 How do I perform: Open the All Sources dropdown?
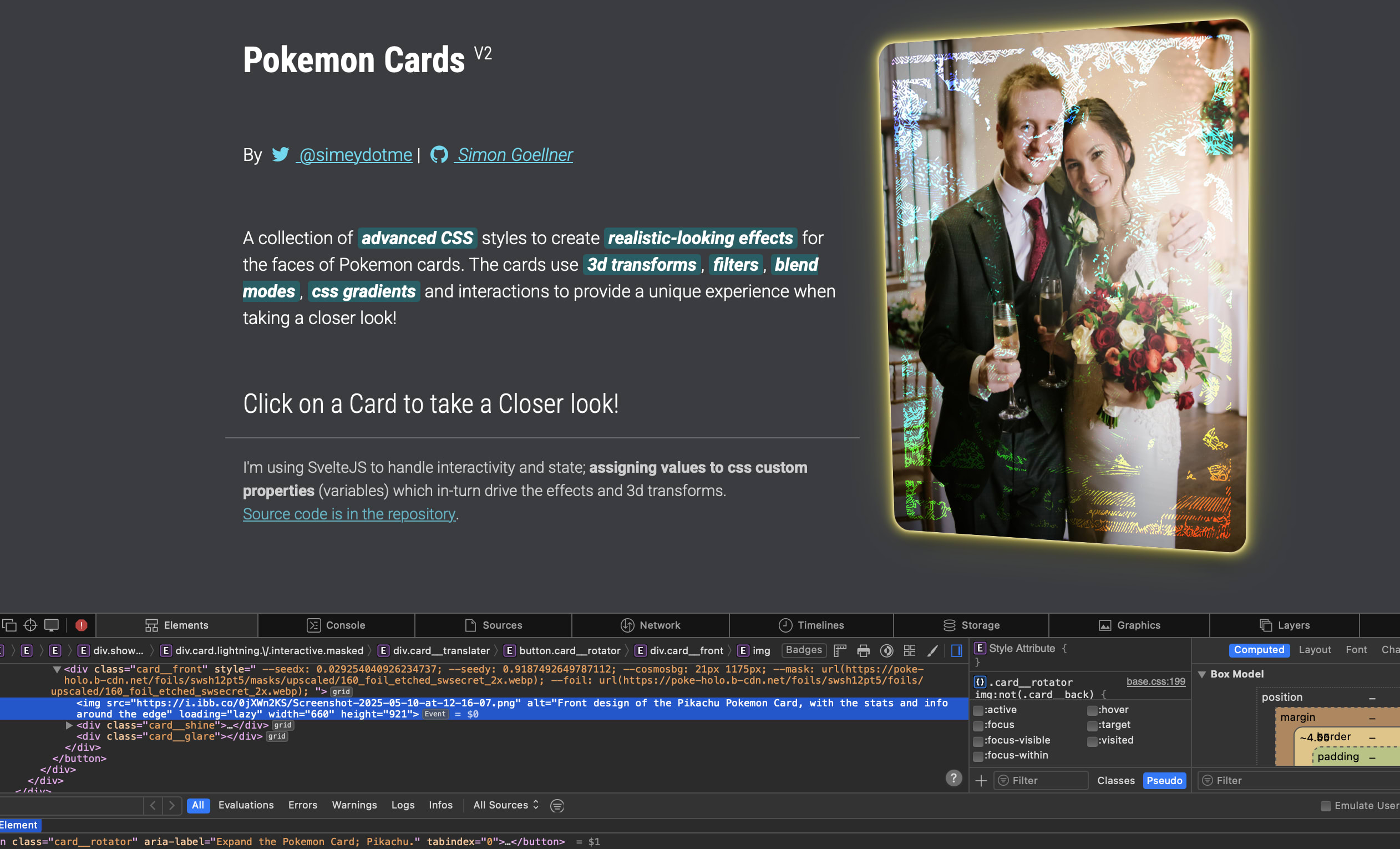point(506,805)
